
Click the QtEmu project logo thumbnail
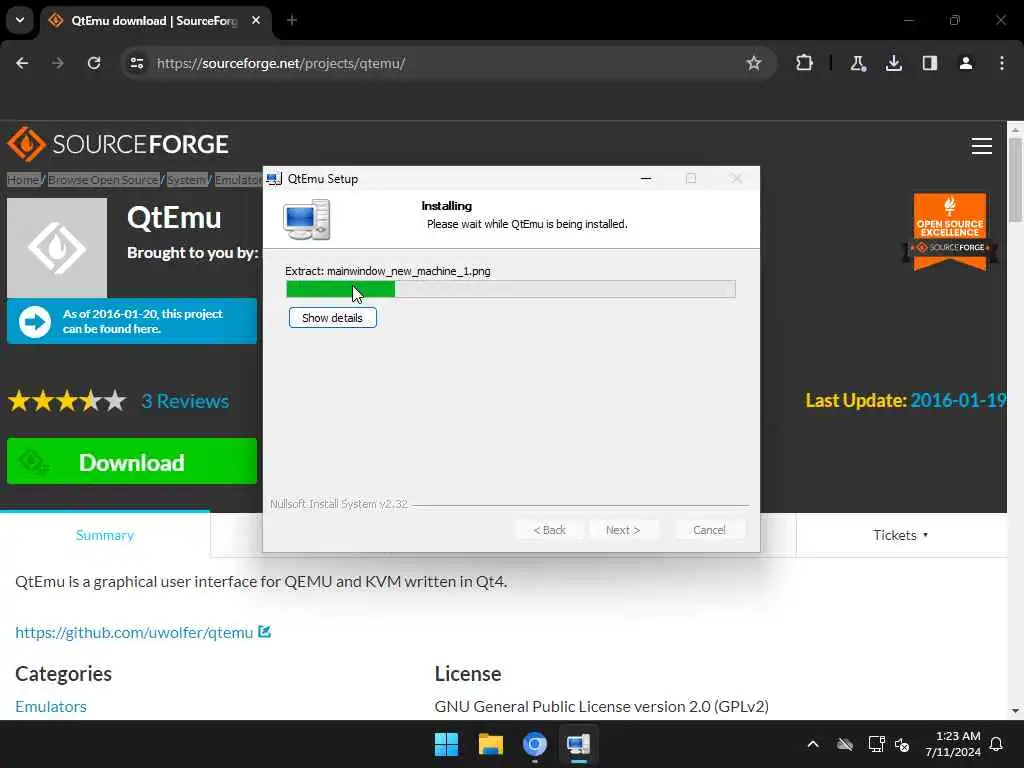(57, 248)
